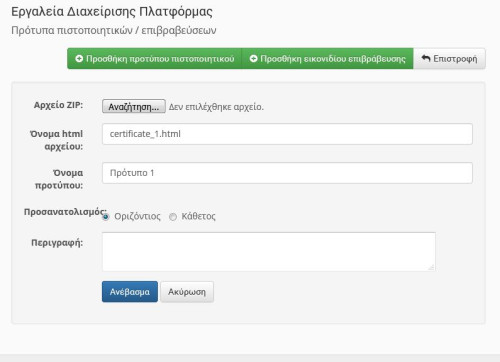Click the Περιγραφή field label
500x362 pixels.
tap(57, 243)
